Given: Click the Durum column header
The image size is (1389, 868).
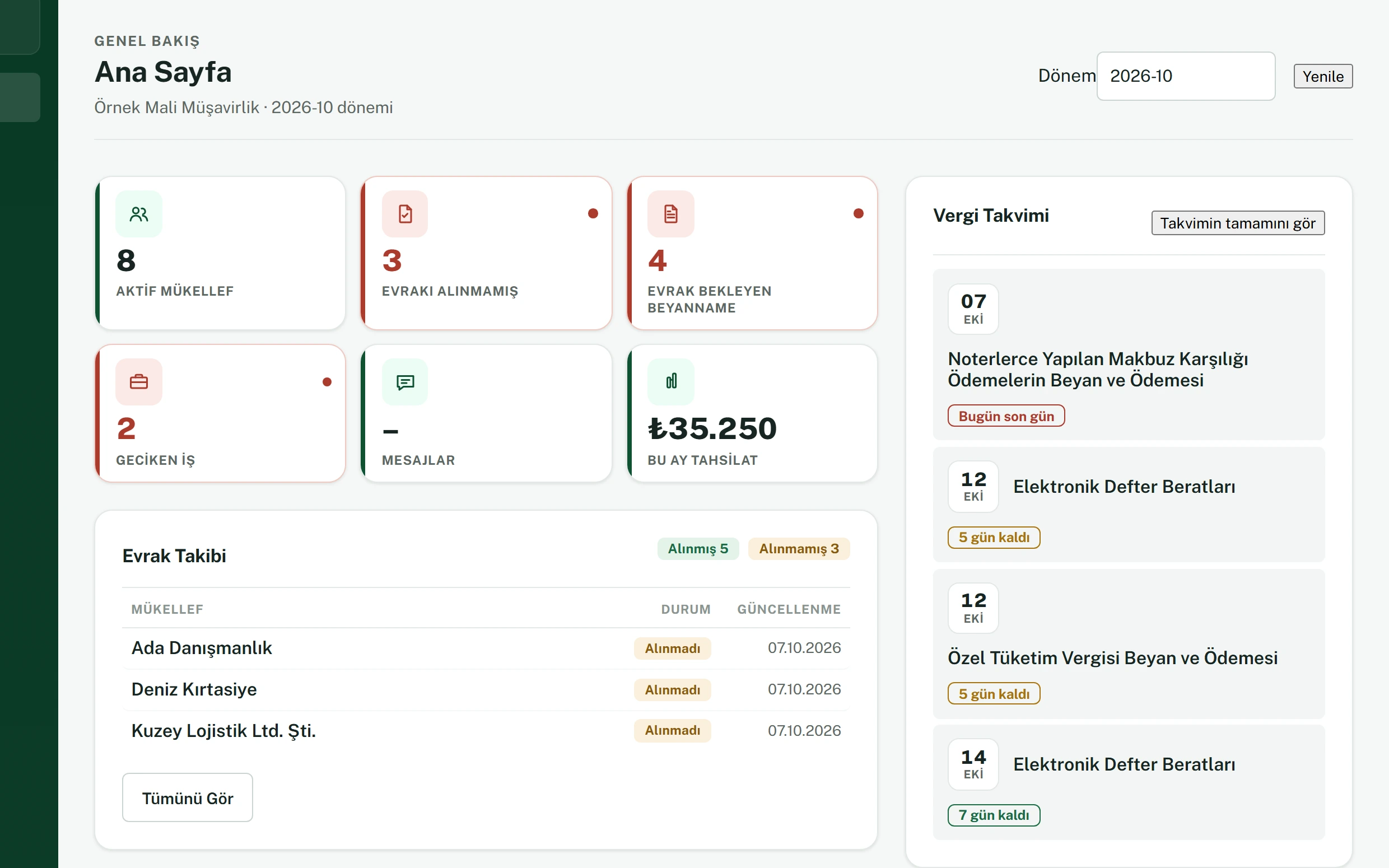Looking at the screenshot, I should [x=686, y=609].
